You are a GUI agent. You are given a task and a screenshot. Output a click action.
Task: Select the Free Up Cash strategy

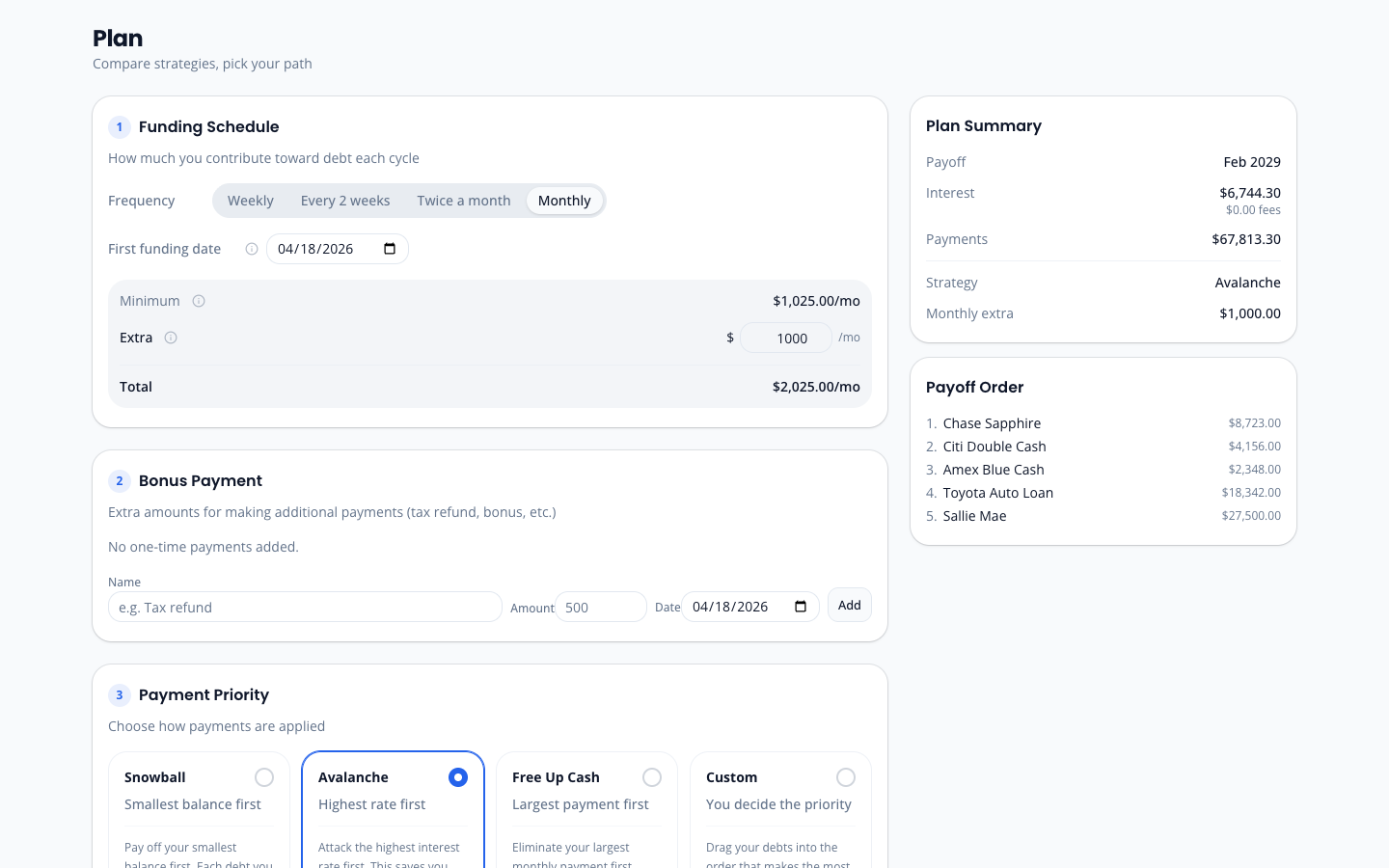[x=652, y=777]
